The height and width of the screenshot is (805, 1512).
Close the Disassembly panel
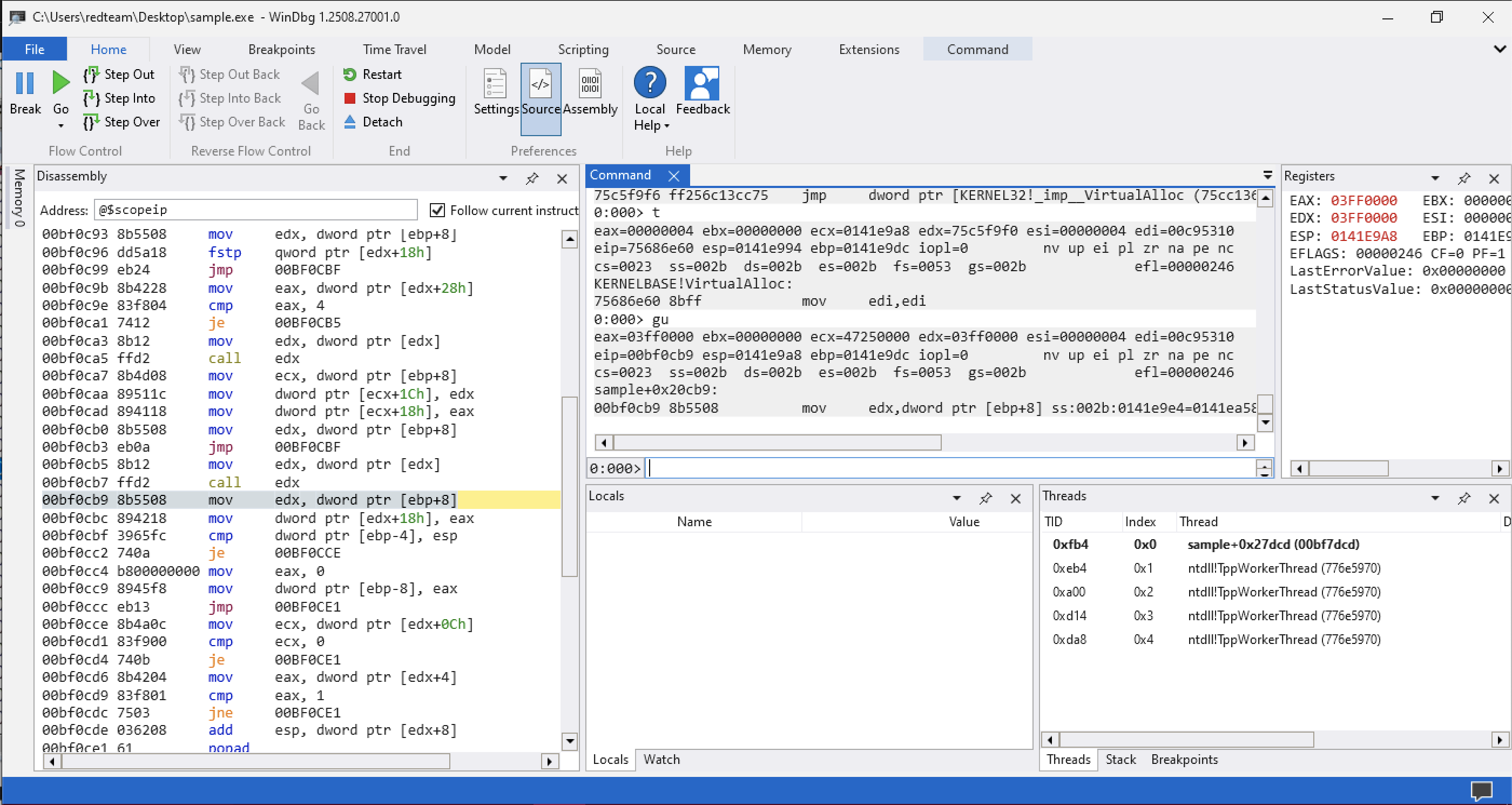(x=562, y=178)
